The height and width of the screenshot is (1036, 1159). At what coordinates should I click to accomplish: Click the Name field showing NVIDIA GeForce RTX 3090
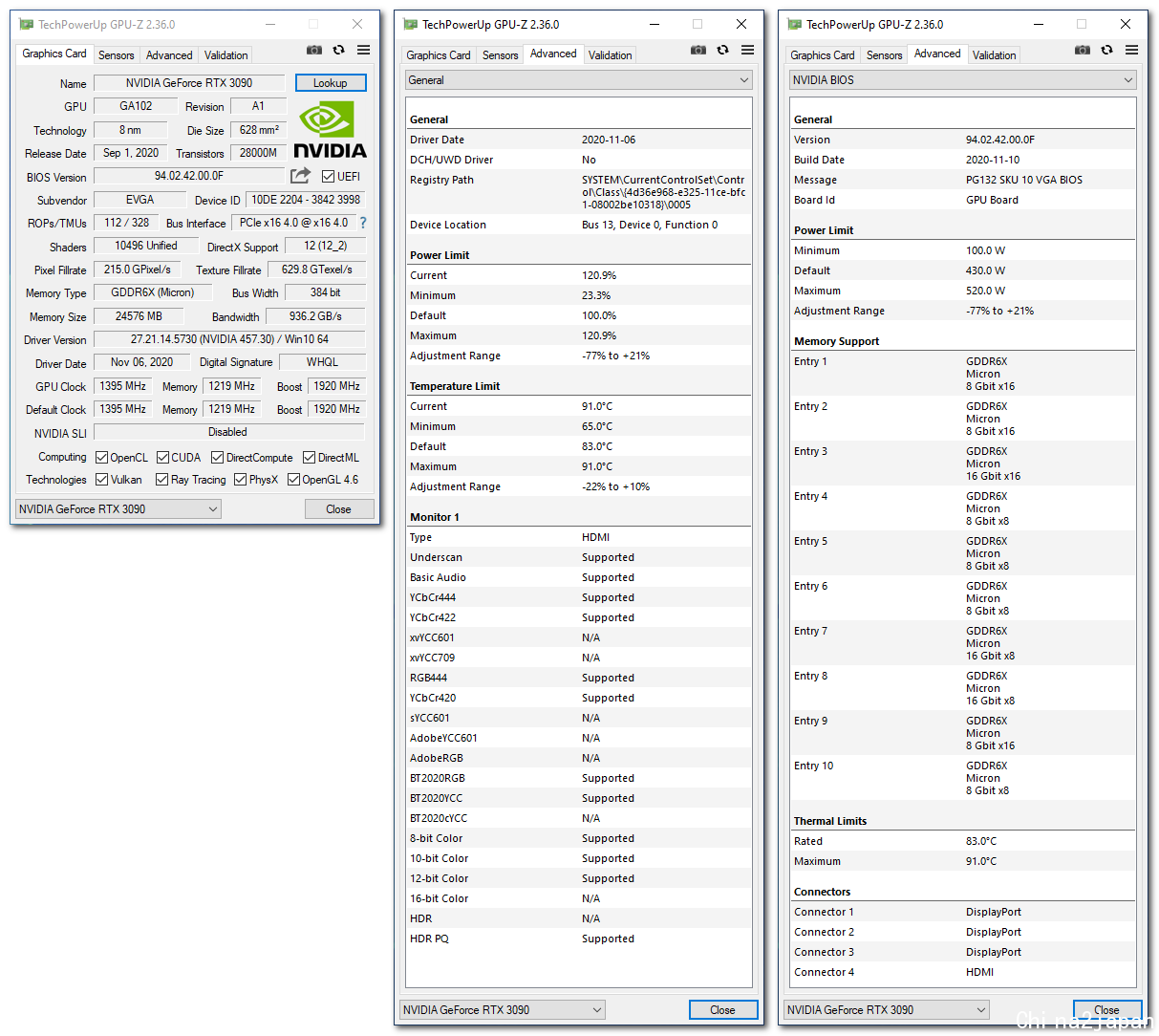click(x=189, y=83)
